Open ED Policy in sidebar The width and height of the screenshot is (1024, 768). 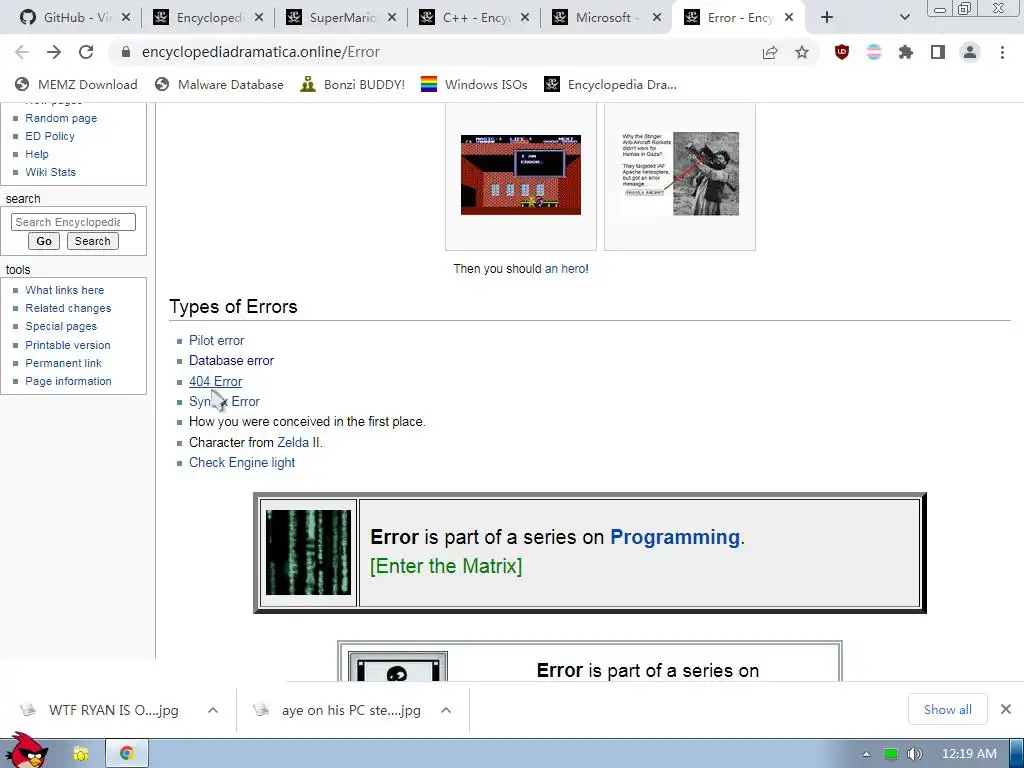point(50,136)
